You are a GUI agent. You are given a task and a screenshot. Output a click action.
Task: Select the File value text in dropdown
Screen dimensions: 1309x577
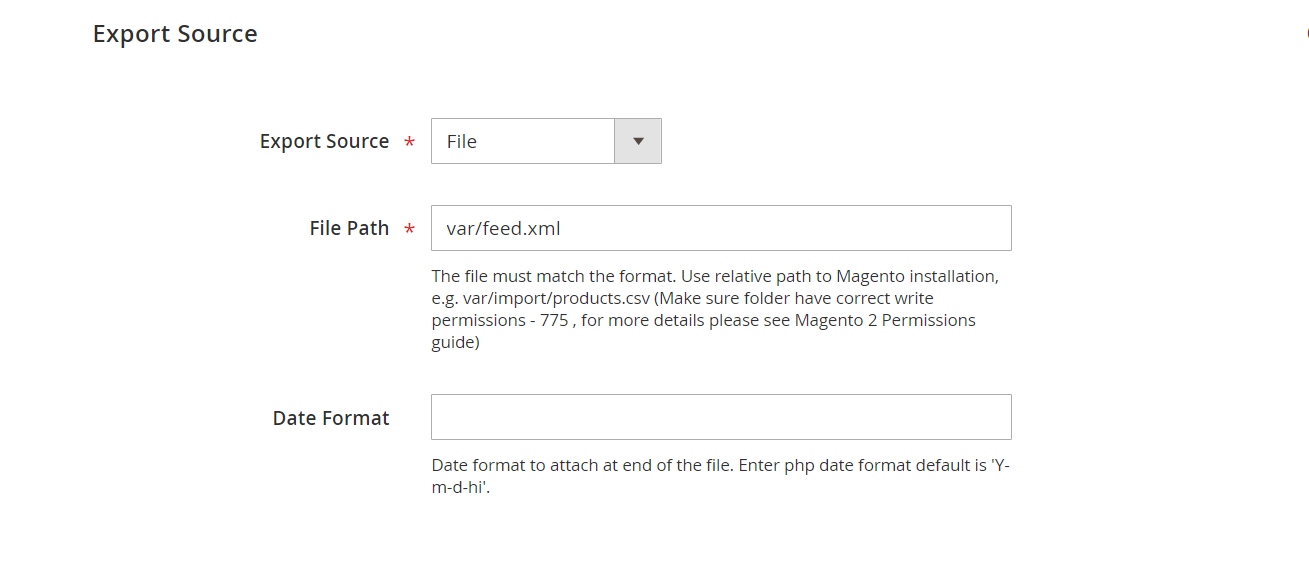click(x=462, y=142)
